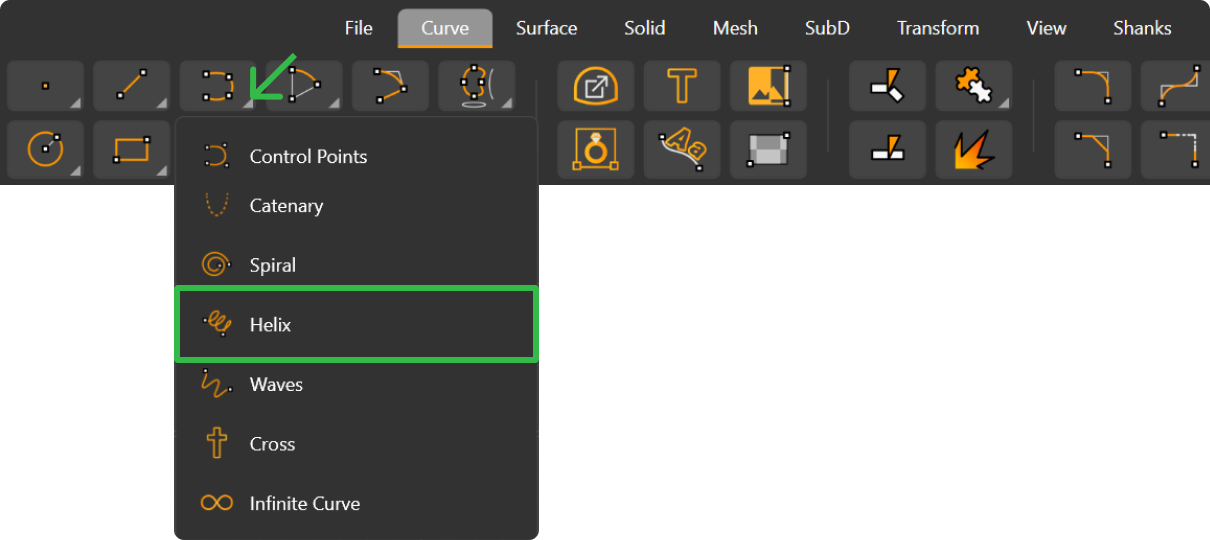
Task: Switch to the Surface tab
Action: [547, 28]
